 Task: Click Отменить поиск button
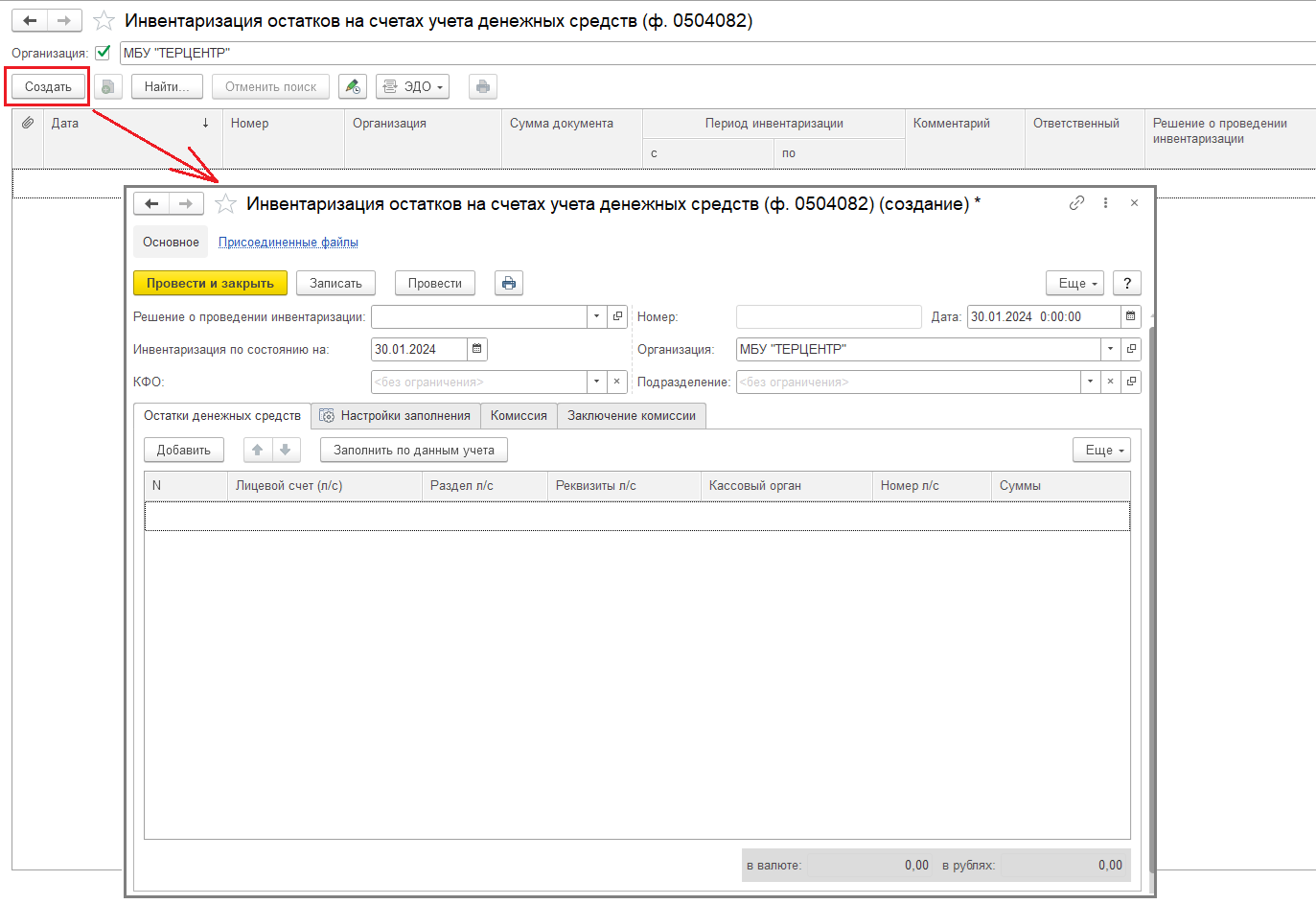click(x=270, y=86)
